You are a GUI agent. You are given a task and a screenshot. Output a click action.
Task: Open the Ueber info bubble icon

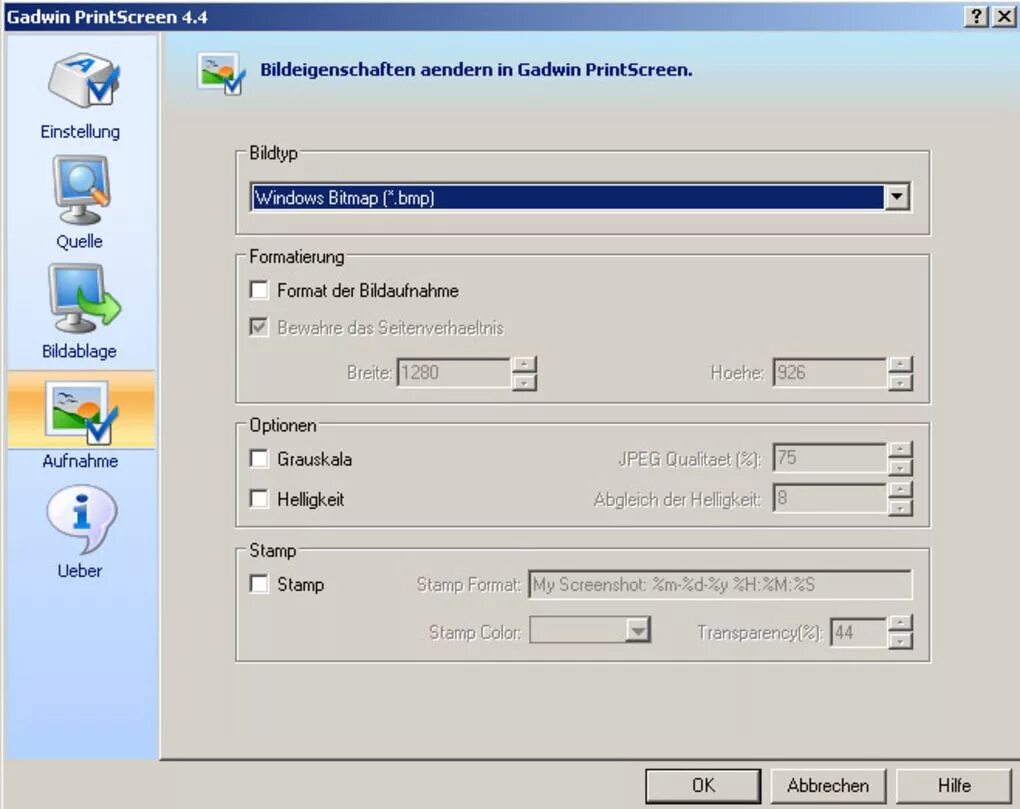[81, 518]
